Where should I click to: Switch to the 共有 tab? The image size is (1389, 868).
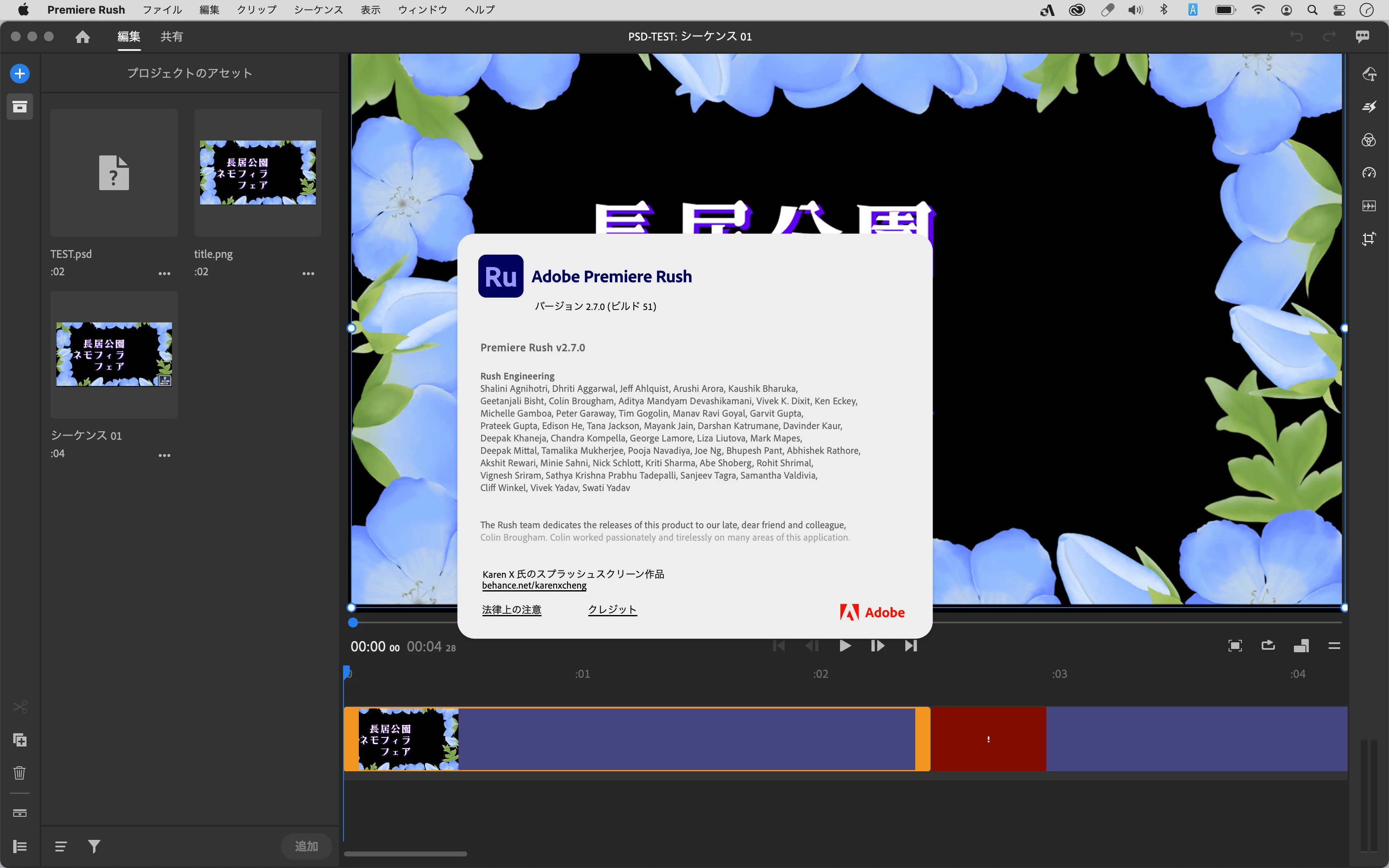point(171,37)
